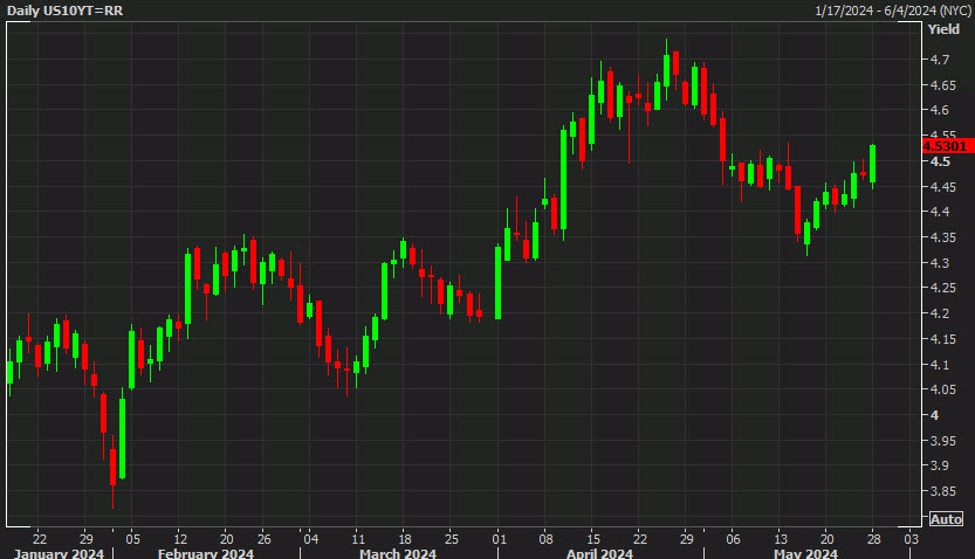Click the Yield axis header
The image size is (975, 559).
coord(943,29)
